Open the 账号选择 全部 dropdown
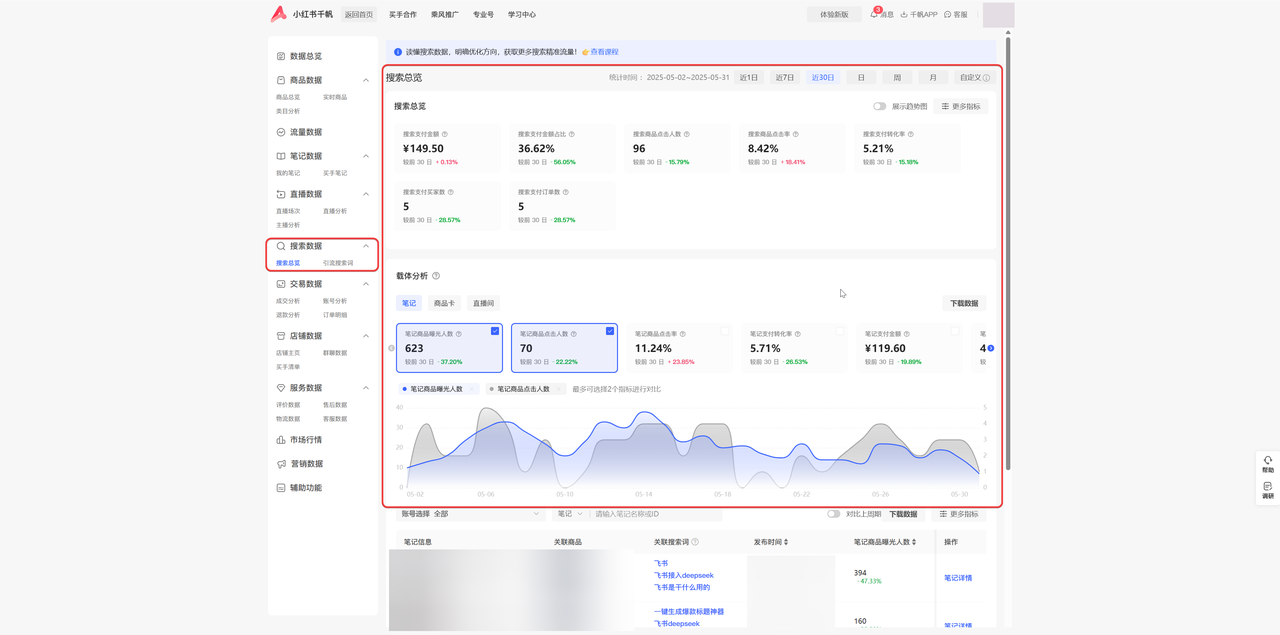 click(x=470, y=514)
